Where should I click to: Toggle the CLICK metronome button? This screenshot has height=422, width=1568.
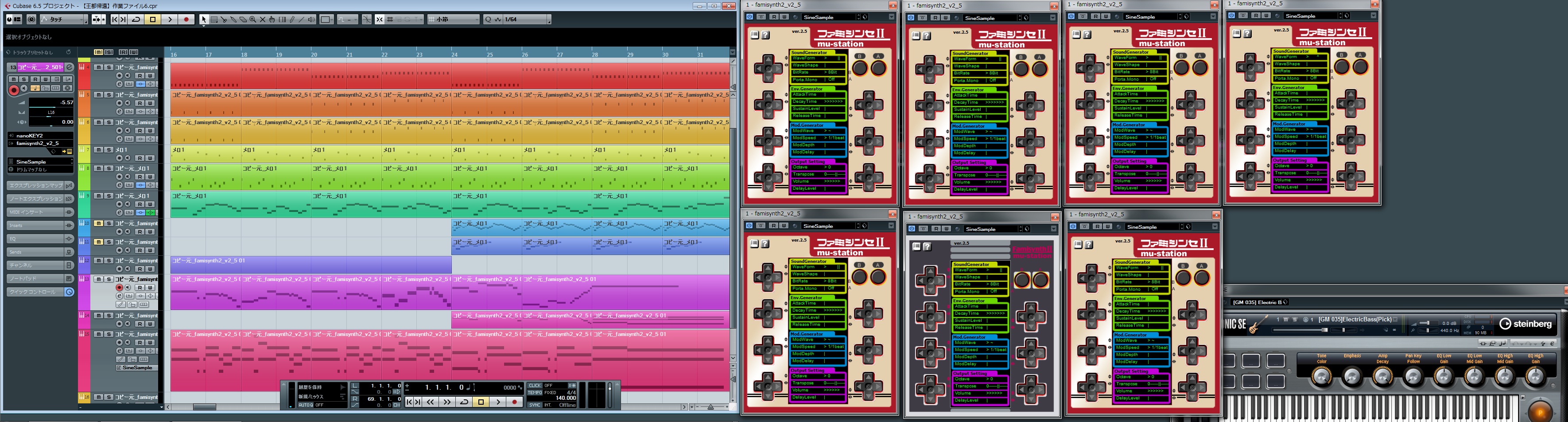(535, 386)
